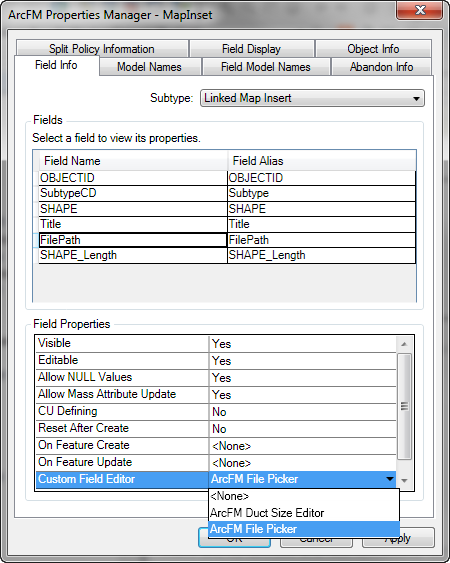Click the scroll up arrow in Field Properties
The height and width of the screenshot is (563, 450).
tap(404, 344)
